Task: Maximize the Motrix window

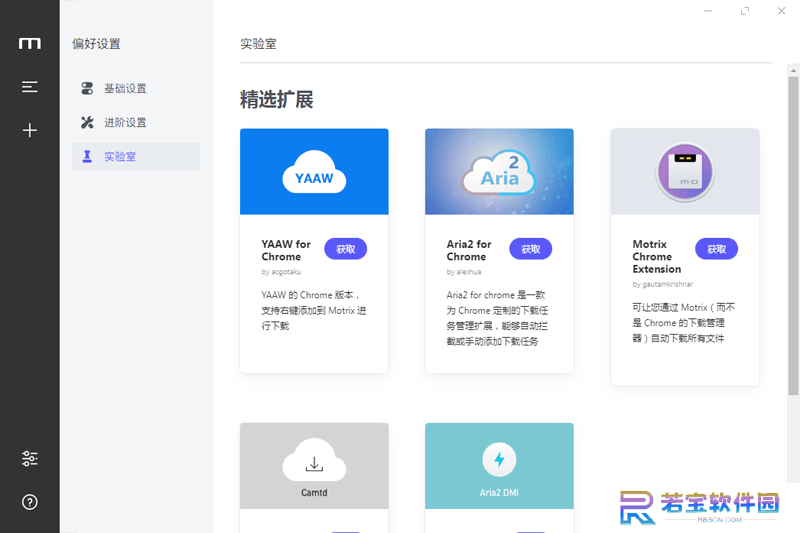Action: tap(745, 11)
